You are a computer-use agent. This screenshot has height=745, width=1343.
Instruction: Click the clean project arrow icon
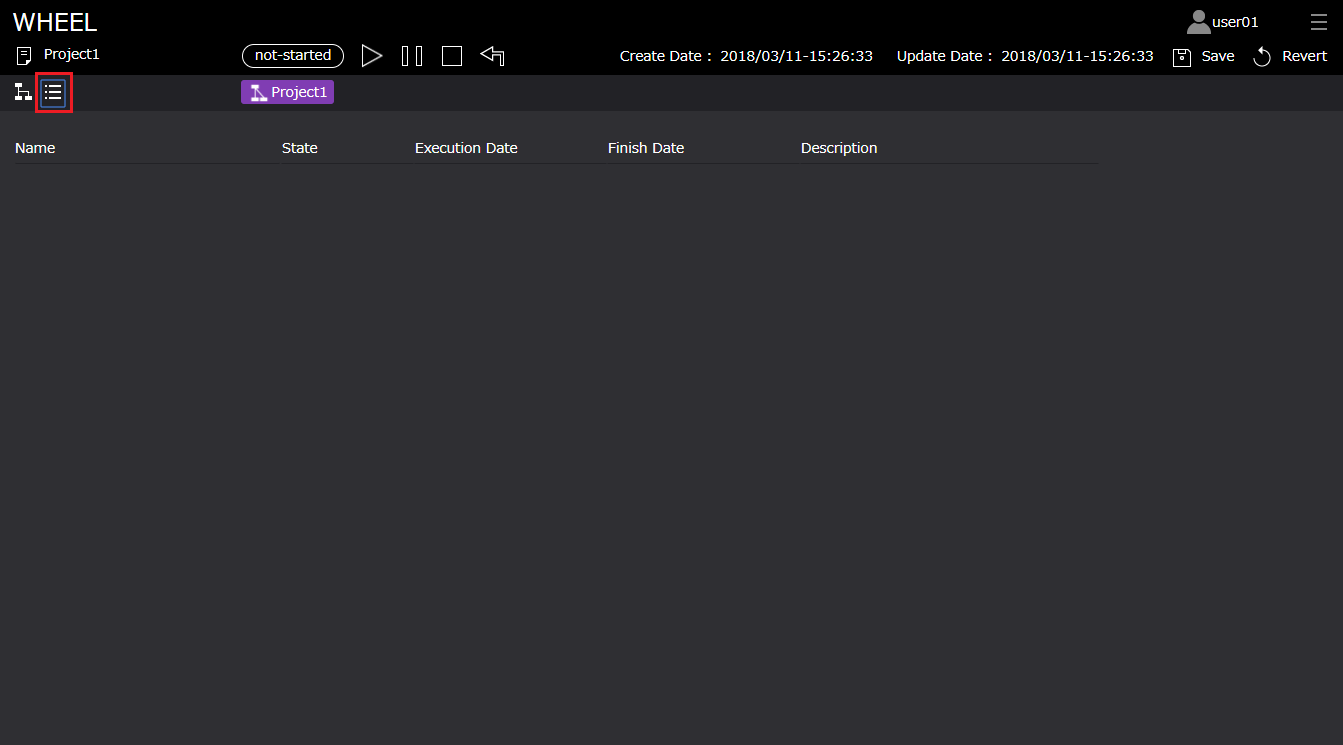click(x=492, y=56)
